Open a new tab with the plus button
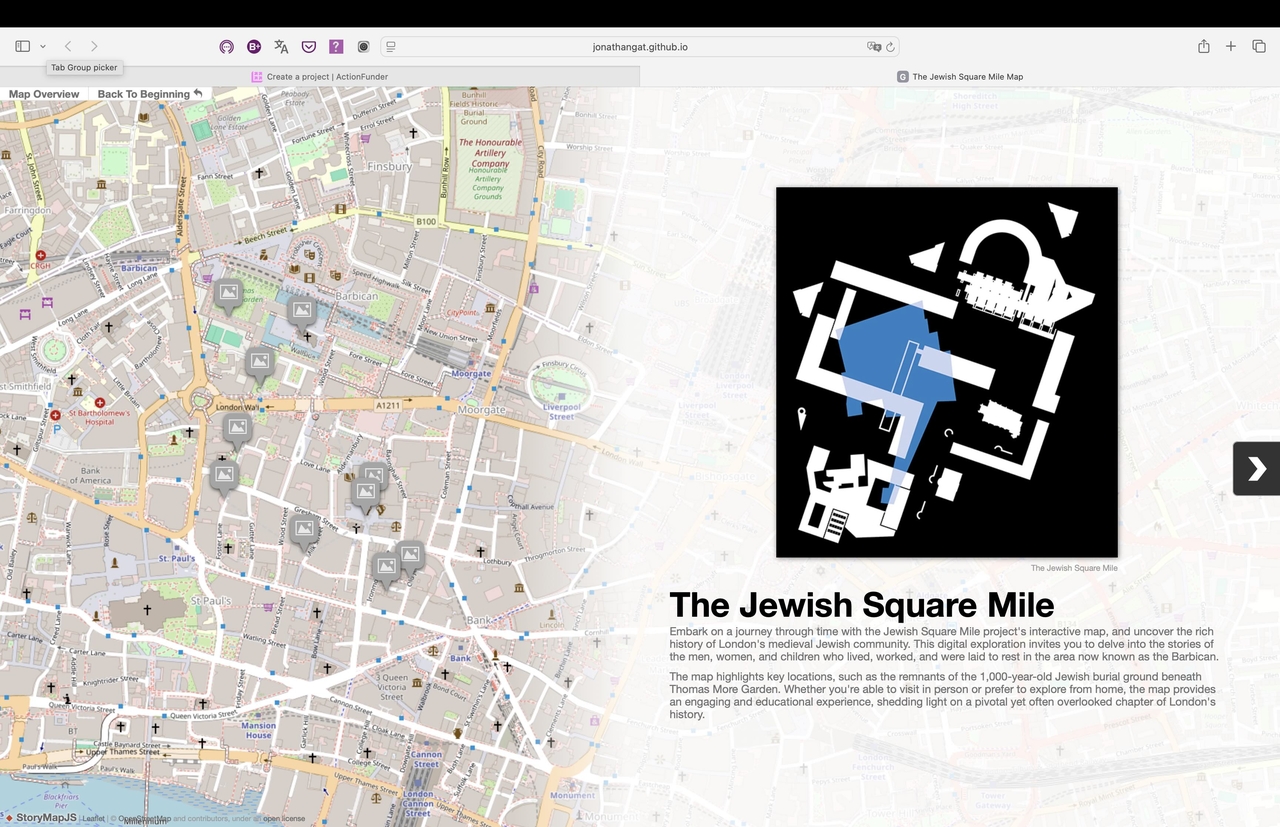The height and width of the screenshot is (827, 1280). [x=1231, y=46]
